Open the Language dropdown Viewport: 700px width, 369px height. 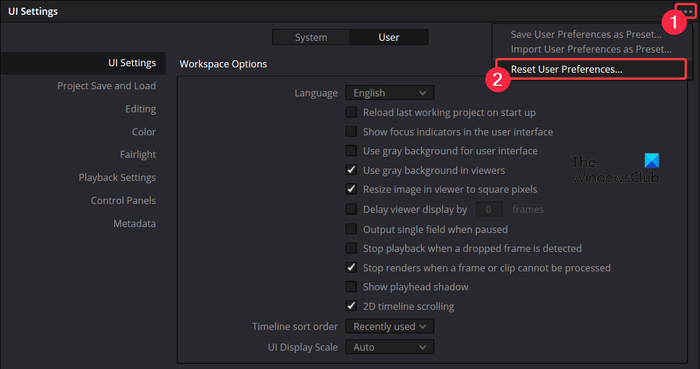389,93
